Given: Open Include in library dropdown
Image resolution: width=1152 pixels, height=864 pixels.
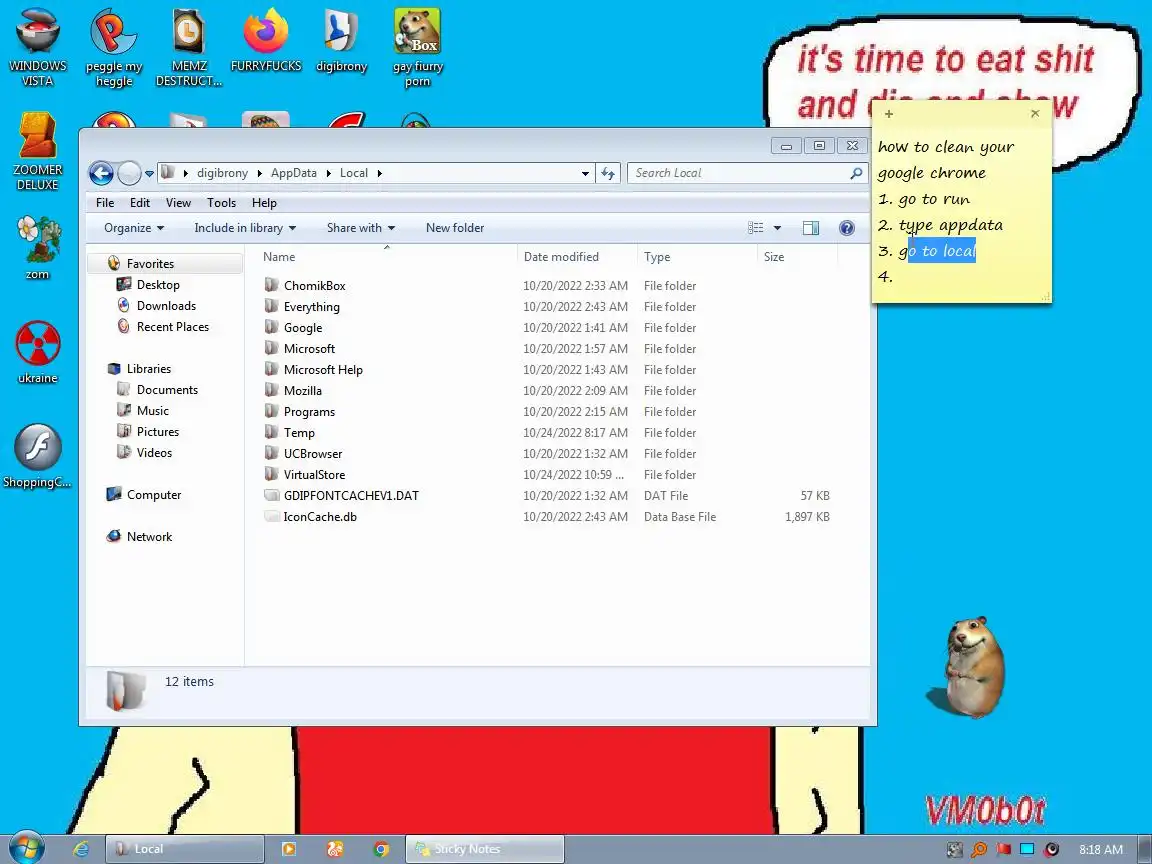Looking at the screenshot, I should (x=245, y=228).
